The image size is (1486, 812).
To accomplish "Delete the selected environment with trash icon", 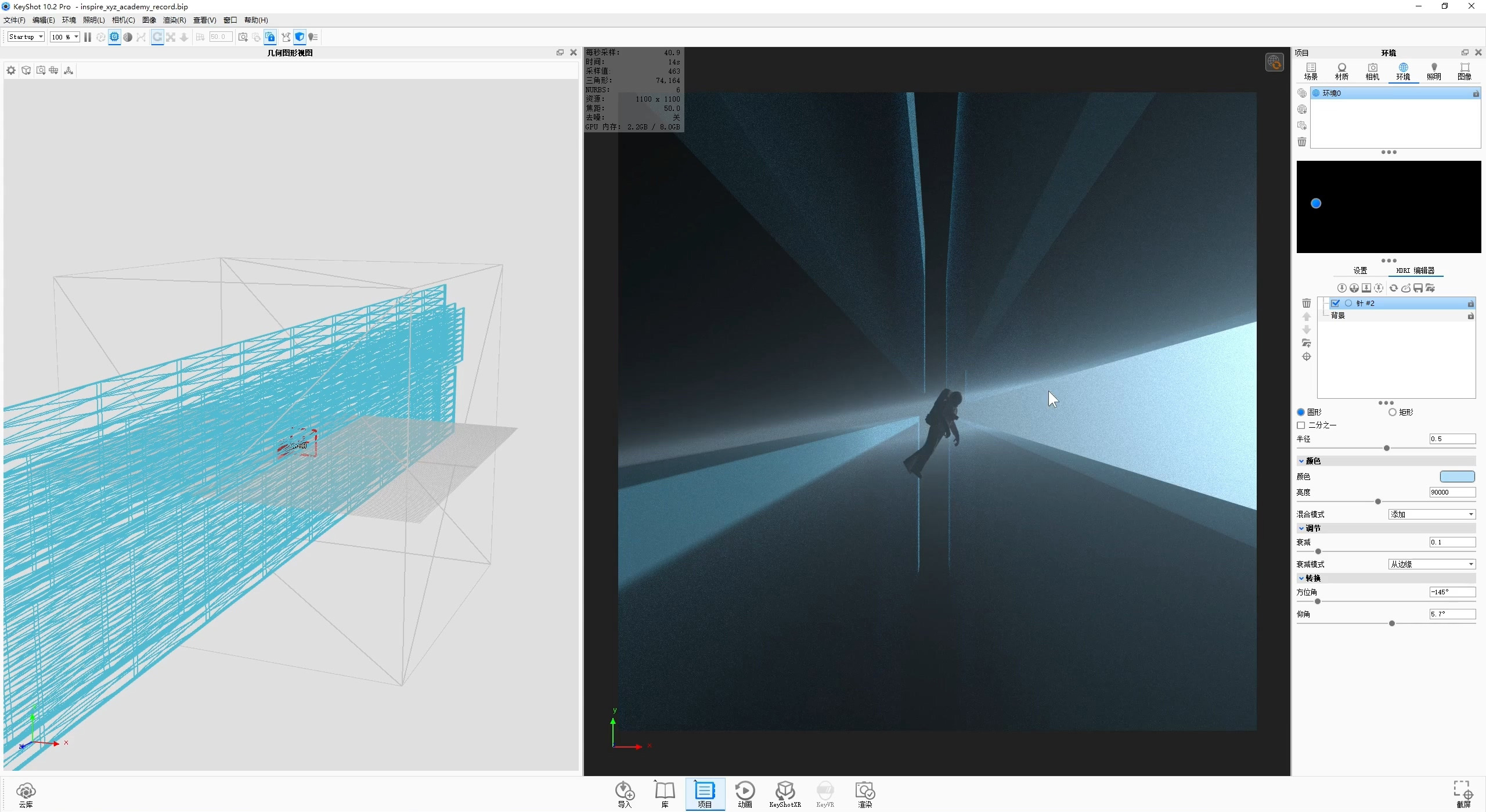I will coord(1301,142).
